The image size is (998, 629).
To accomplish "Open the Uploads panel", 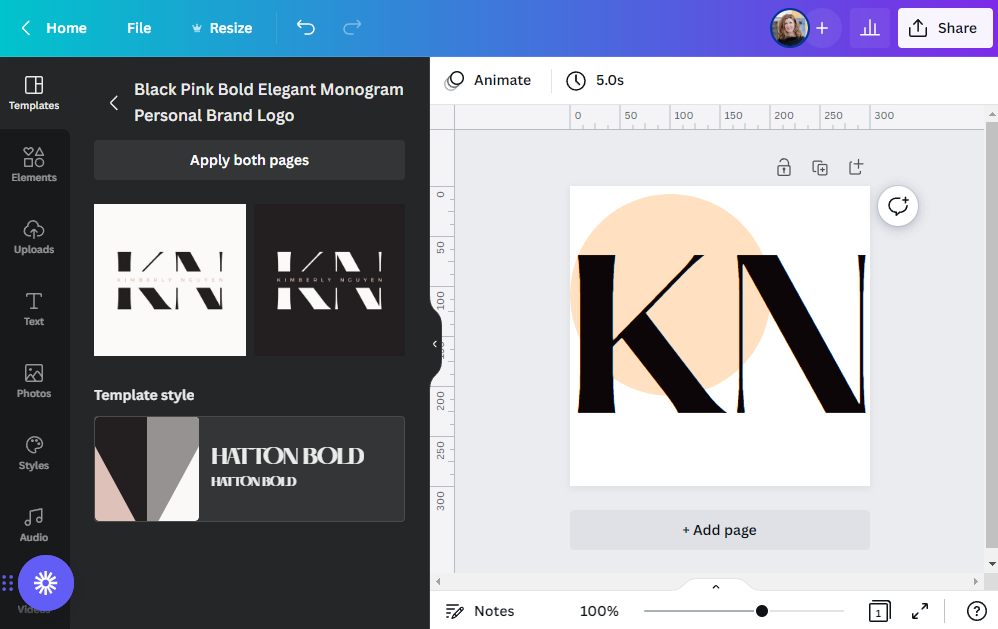I will [x=34, y=235].
